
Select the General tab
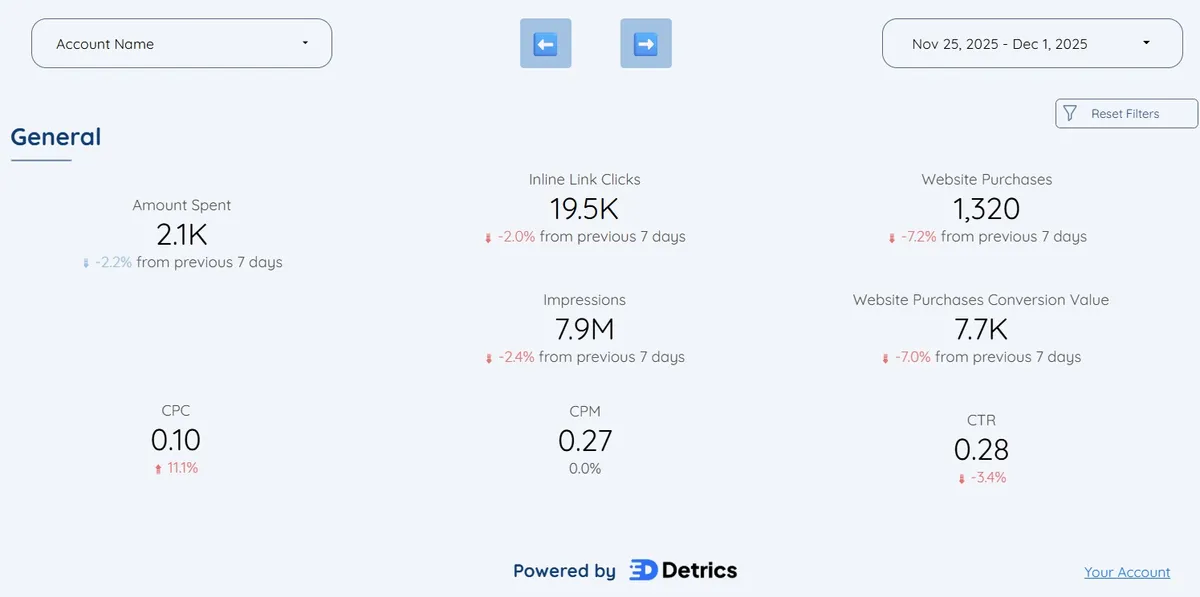[x=55, y=137]
